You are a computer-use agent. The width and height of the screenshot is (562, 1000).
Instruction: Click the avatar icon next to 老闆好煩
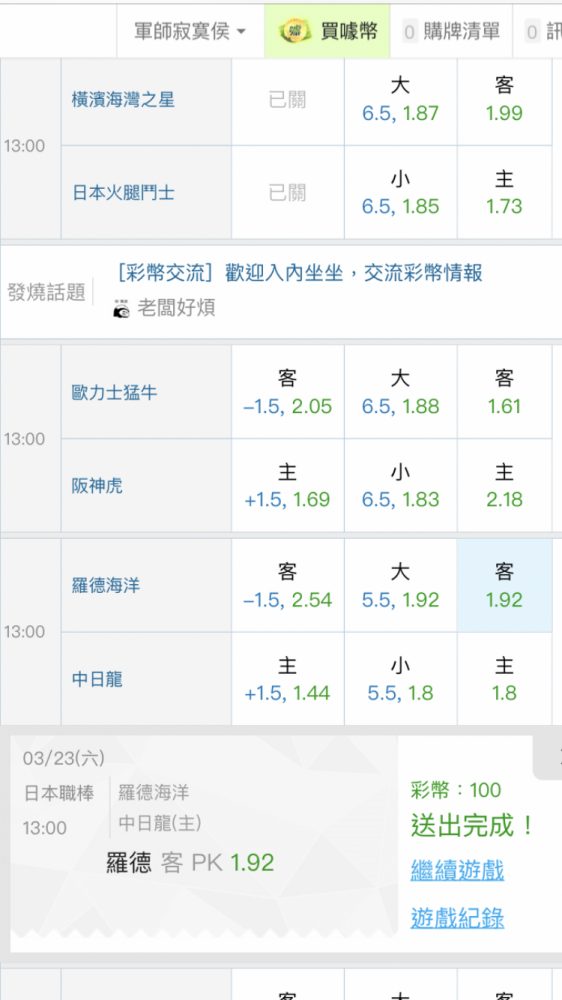coord(121,308)
